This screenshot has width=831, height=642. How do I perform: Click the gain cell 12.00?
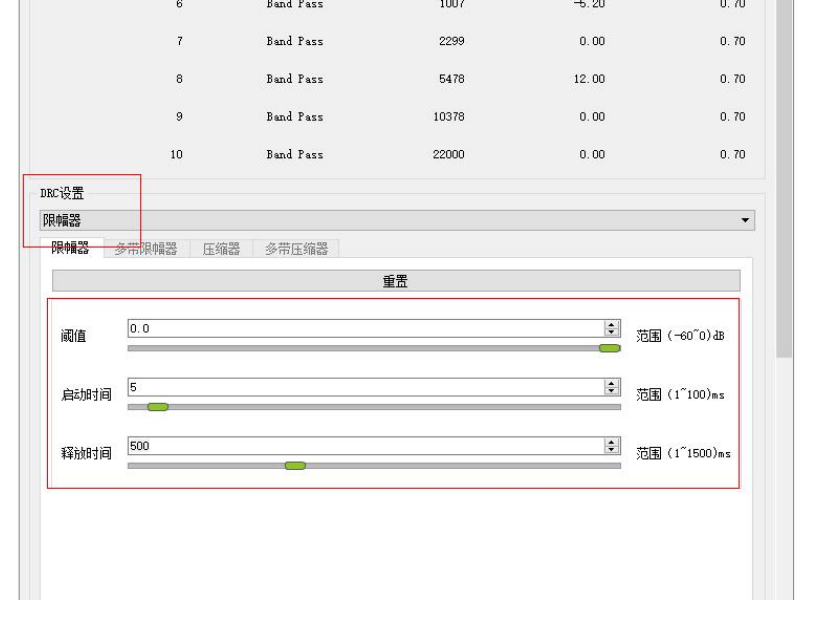pyautogui.click(x=589, y=79)
